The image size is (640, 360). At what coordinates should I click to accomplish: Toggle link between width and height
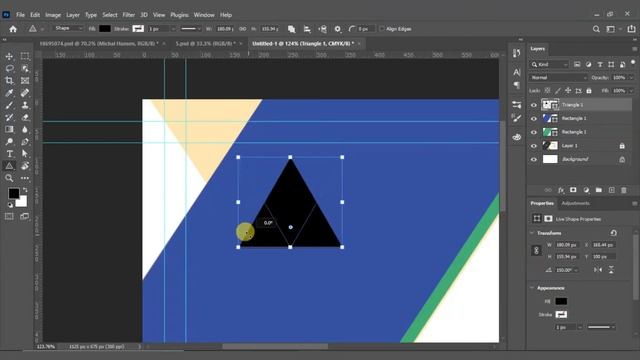(x=242, y=29)
